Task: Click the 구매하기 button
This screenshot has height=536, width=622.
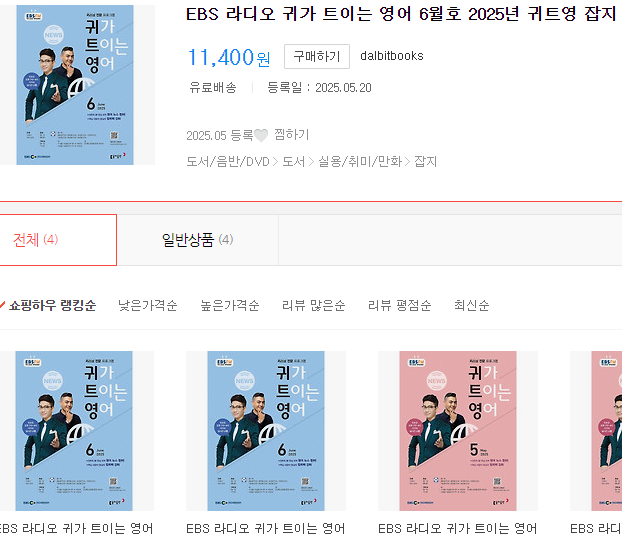Action: coord(317,56)
